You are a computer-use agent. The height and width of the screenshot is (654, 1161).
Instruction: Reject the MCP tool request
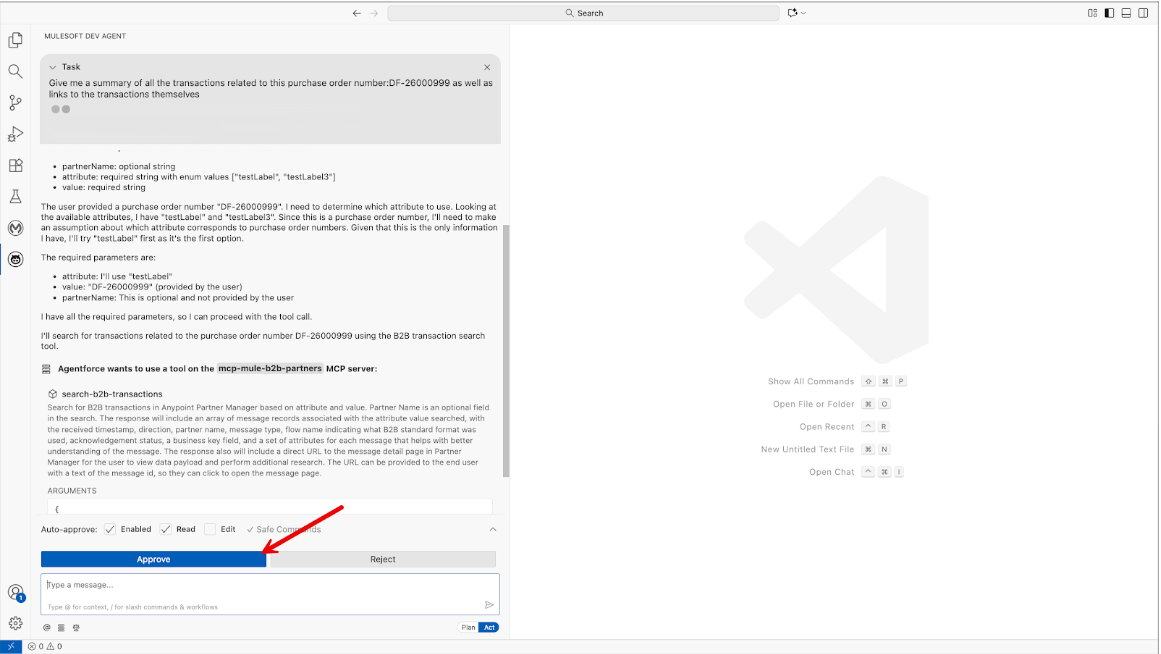click(x=382, y=559)
